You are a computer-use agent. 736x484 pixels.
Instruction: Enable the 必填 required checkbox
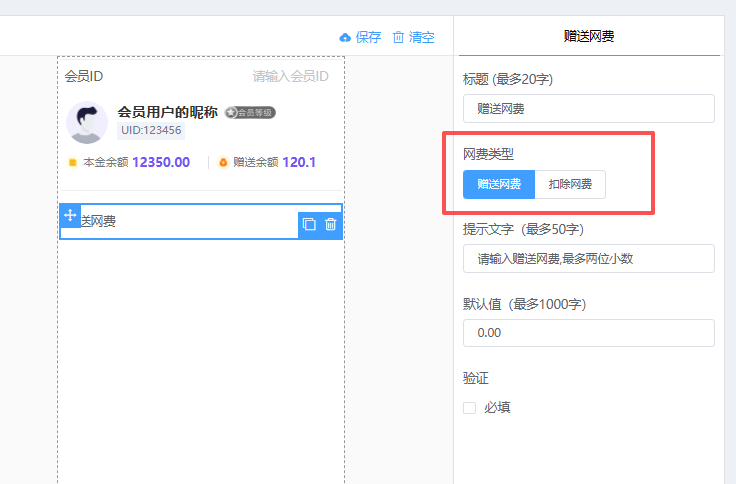[469, 407]
